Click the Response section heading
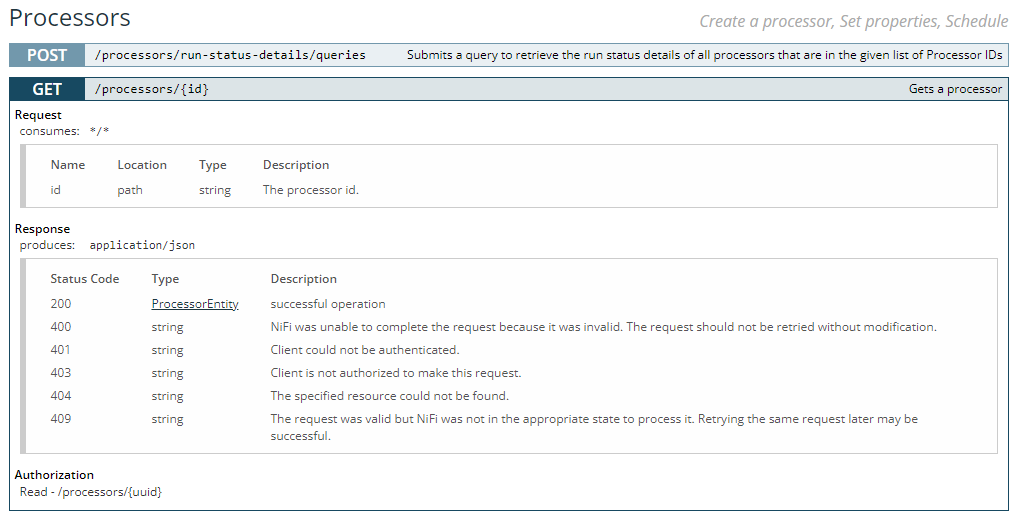 pos(42,229)
